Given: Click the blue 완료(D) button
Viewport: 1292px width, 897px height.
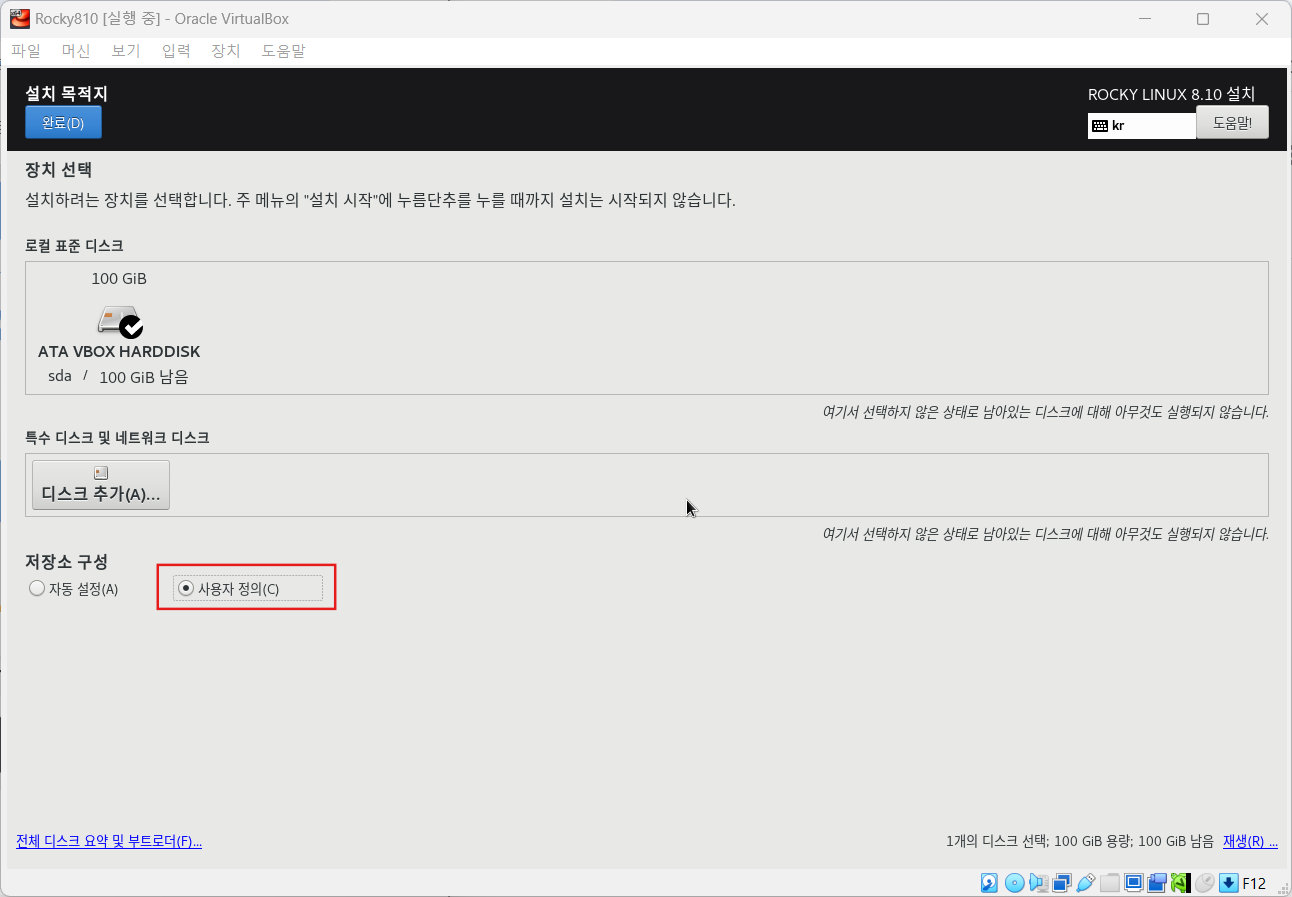Looking at the screenshot, I should pyautogui.click(x=63, y=123).
